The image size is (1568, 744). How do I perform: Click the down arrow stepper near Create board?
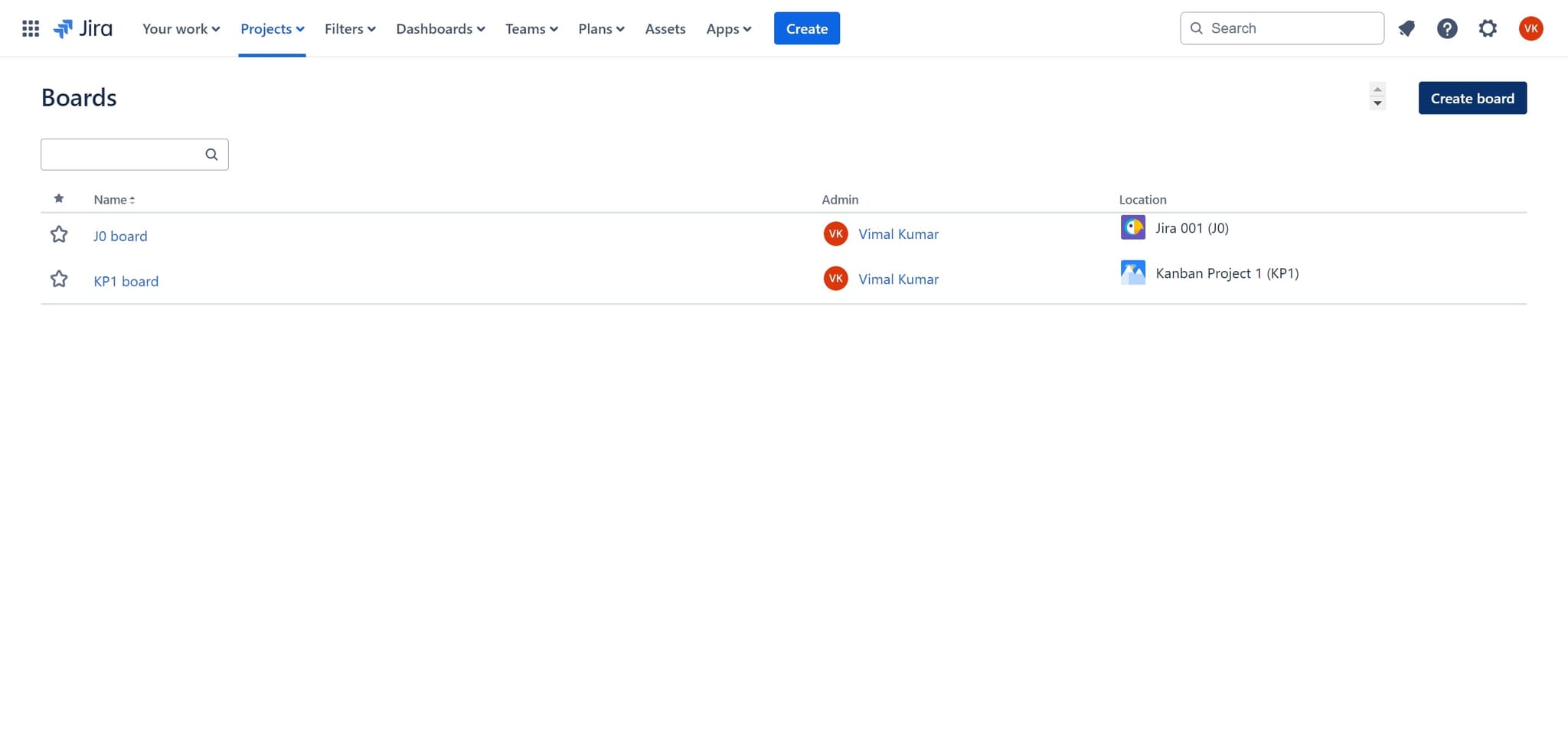(1377, 103)
